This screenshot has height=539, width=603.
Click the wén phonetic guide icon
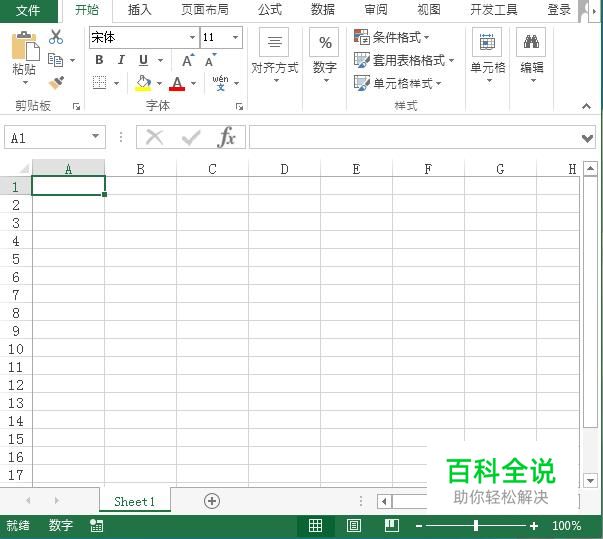pos(220,83)
